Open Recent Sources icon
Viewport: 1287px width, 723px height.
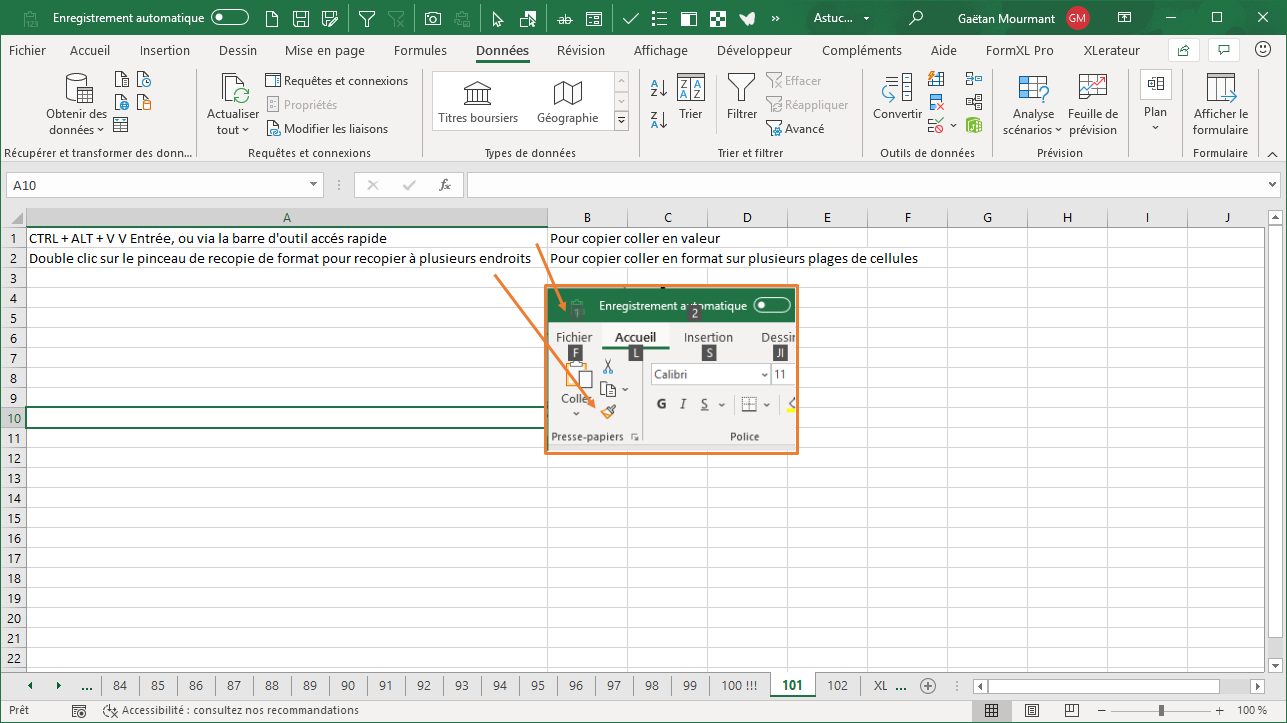[144, 80]
